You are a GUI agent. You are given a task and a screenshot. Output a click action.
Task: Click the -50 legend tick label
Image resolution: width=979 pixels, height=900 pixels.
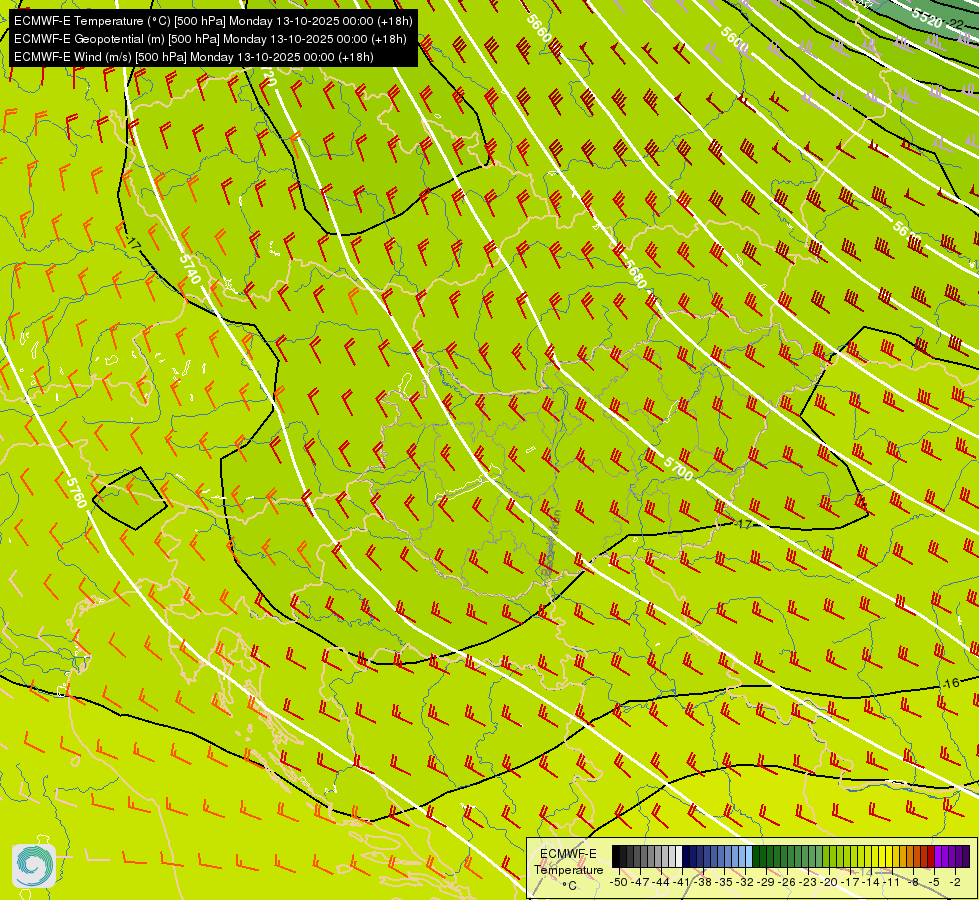pyautogui.click(x=619, y=882)
